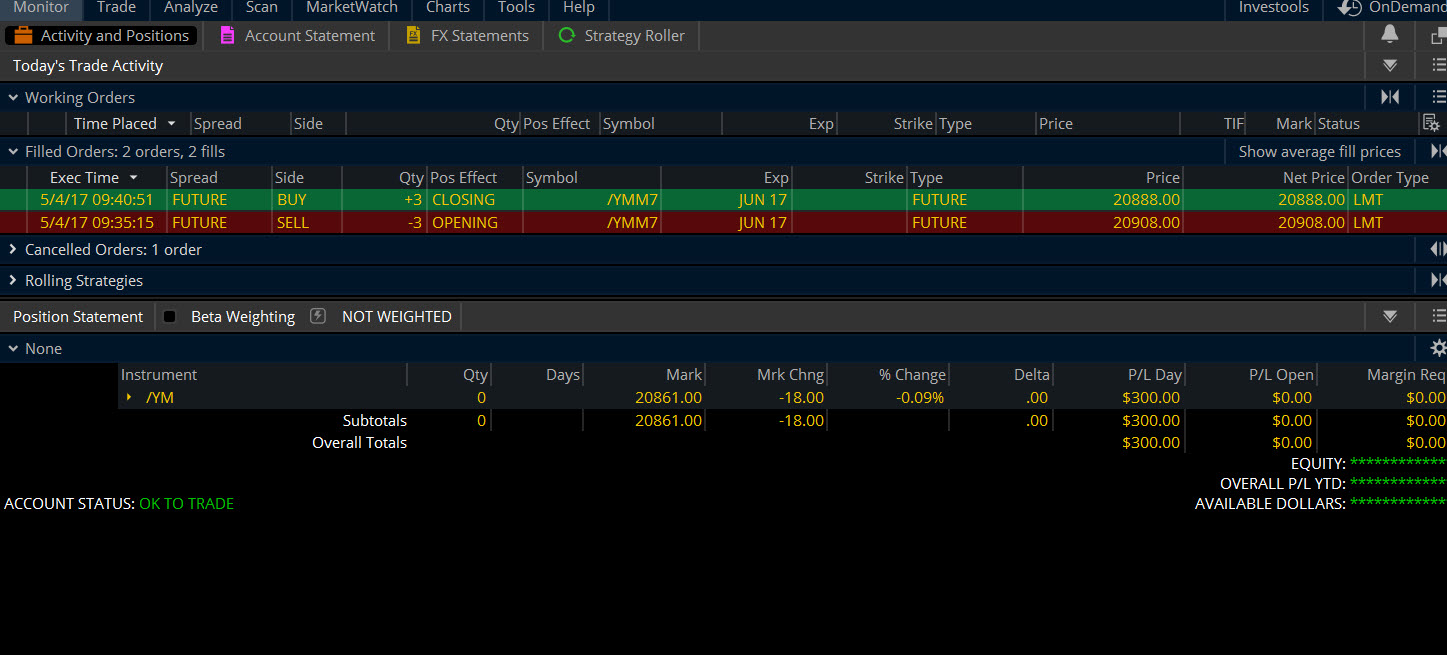The height and width of the screenshot is (655, 1447).
Task: Open the Strategy Roller sub-tab
Action: (622, 35)
